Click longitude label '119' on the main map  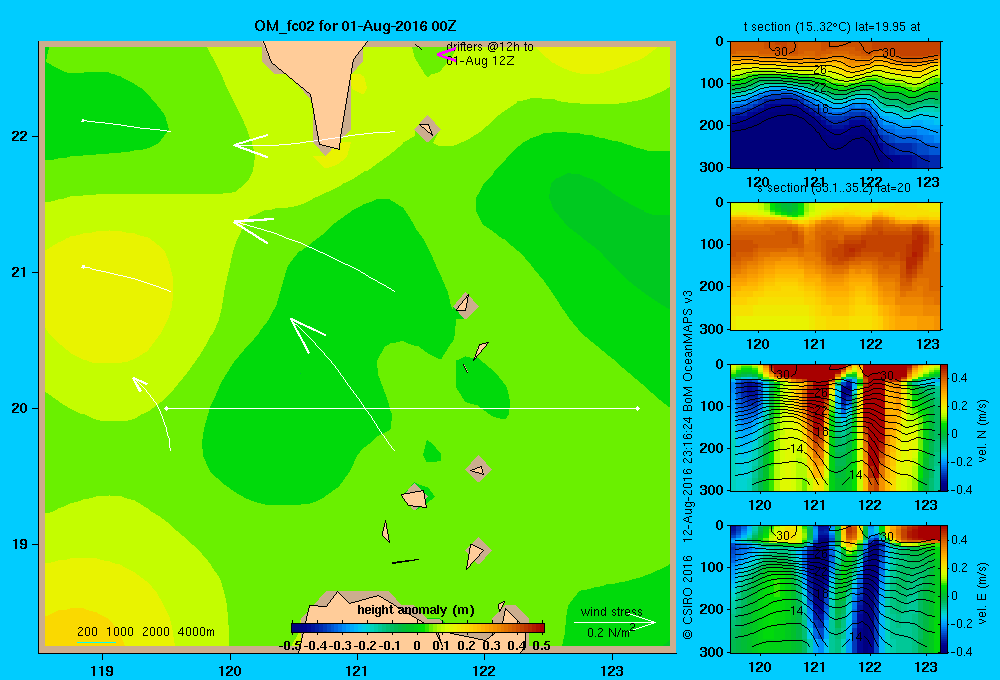(102, 670)
